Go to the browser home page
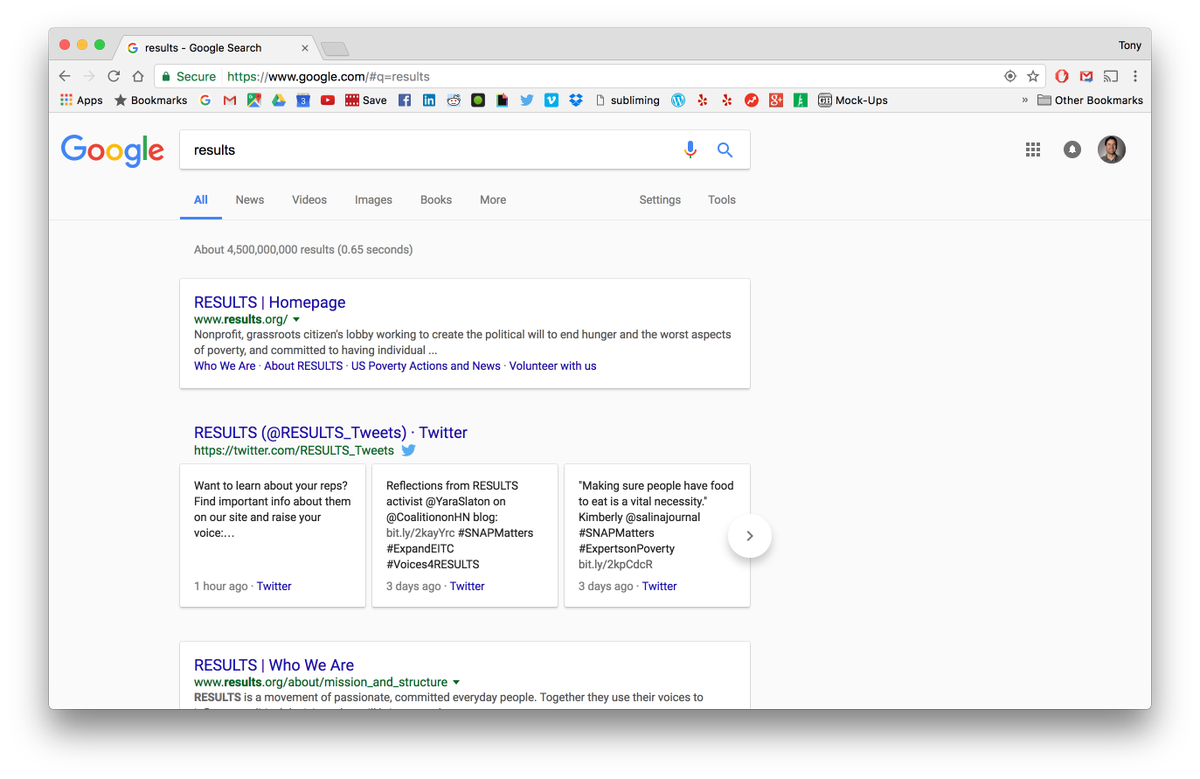Screen dimensions: 1200x779 click(138, 76)
